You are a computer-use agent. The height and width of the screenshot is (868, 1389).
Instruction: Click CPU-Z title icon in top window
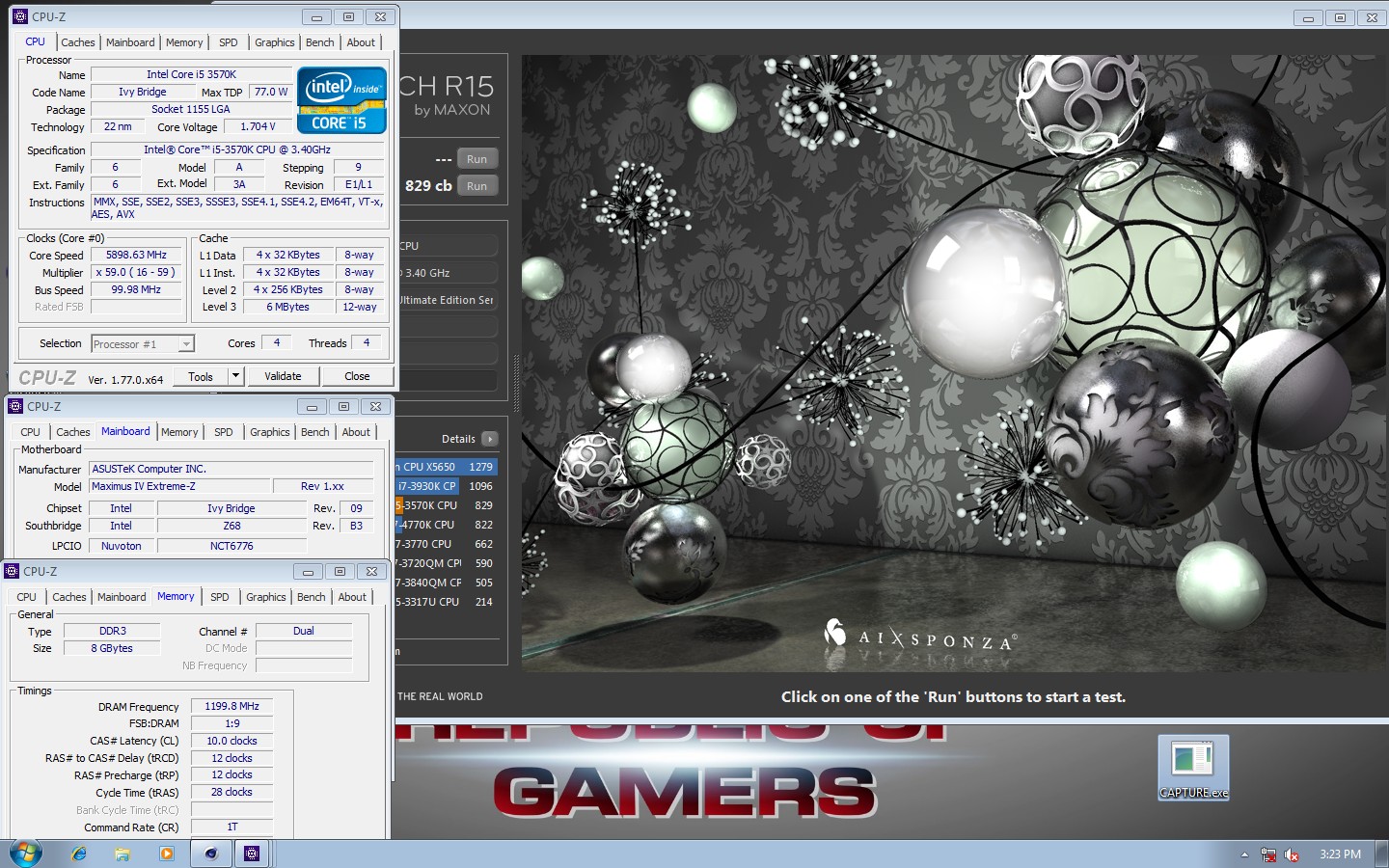coord(20,16)
